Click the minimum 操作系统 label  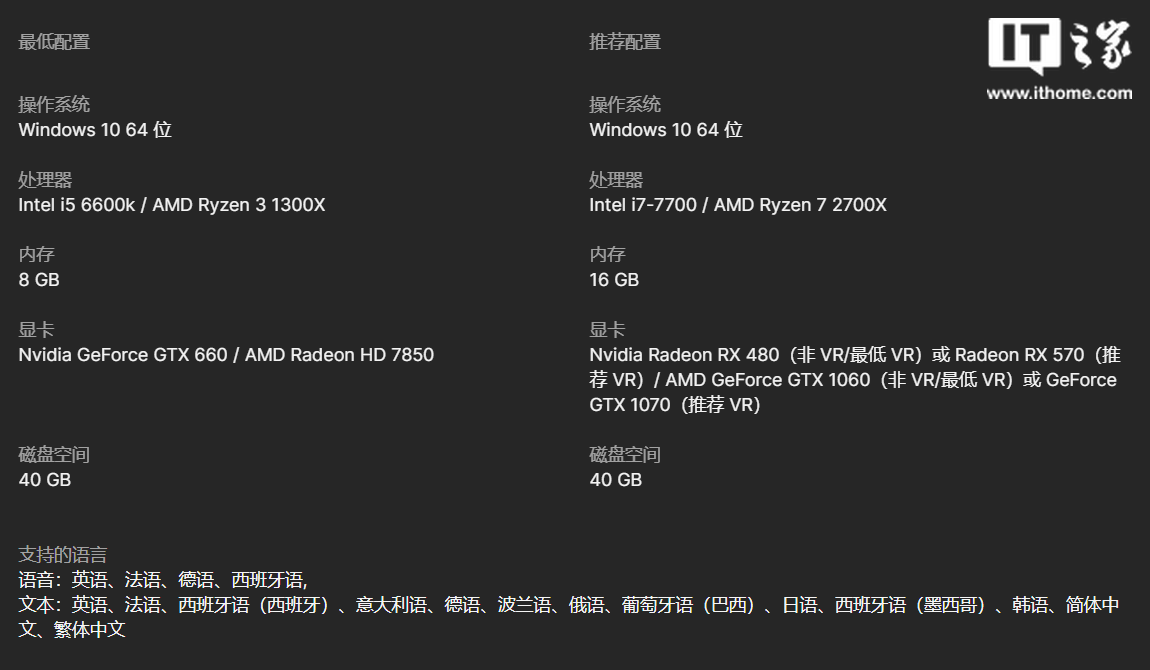point(54,104)
